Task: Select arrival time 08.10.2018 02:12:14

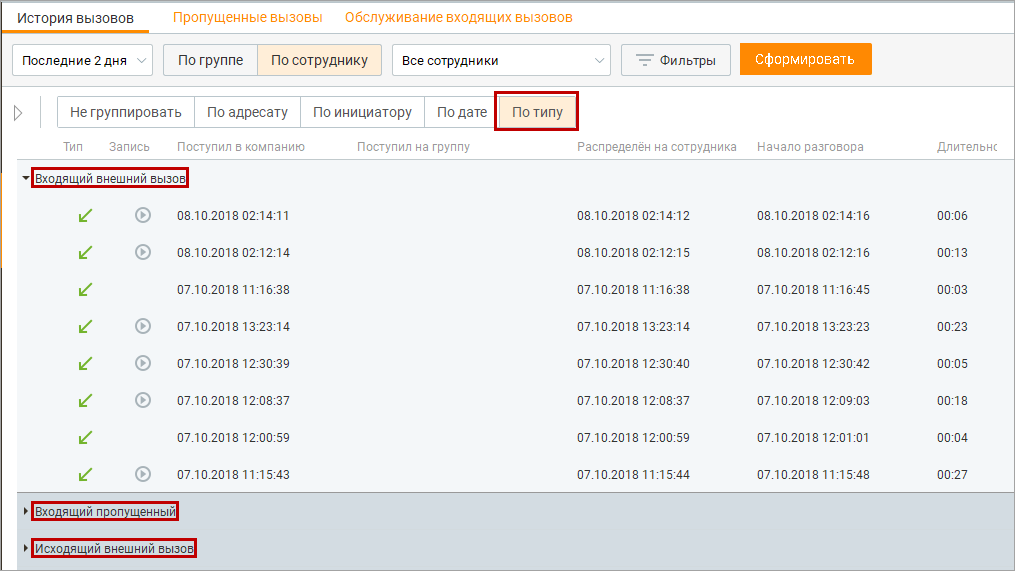Action: 233,252
